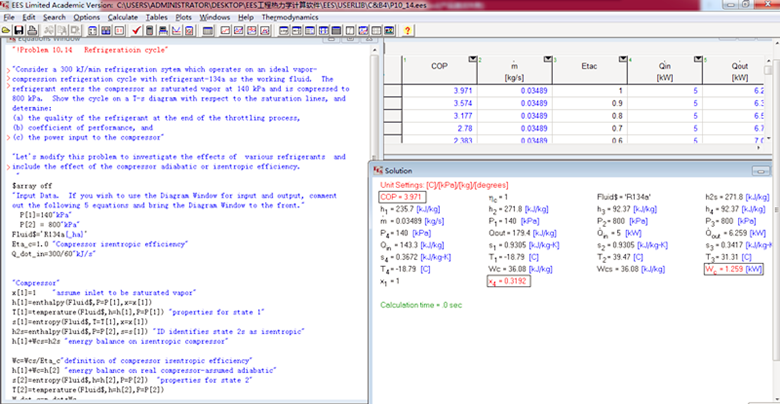
Task: Open the Options menu
Action: point(87,17)
